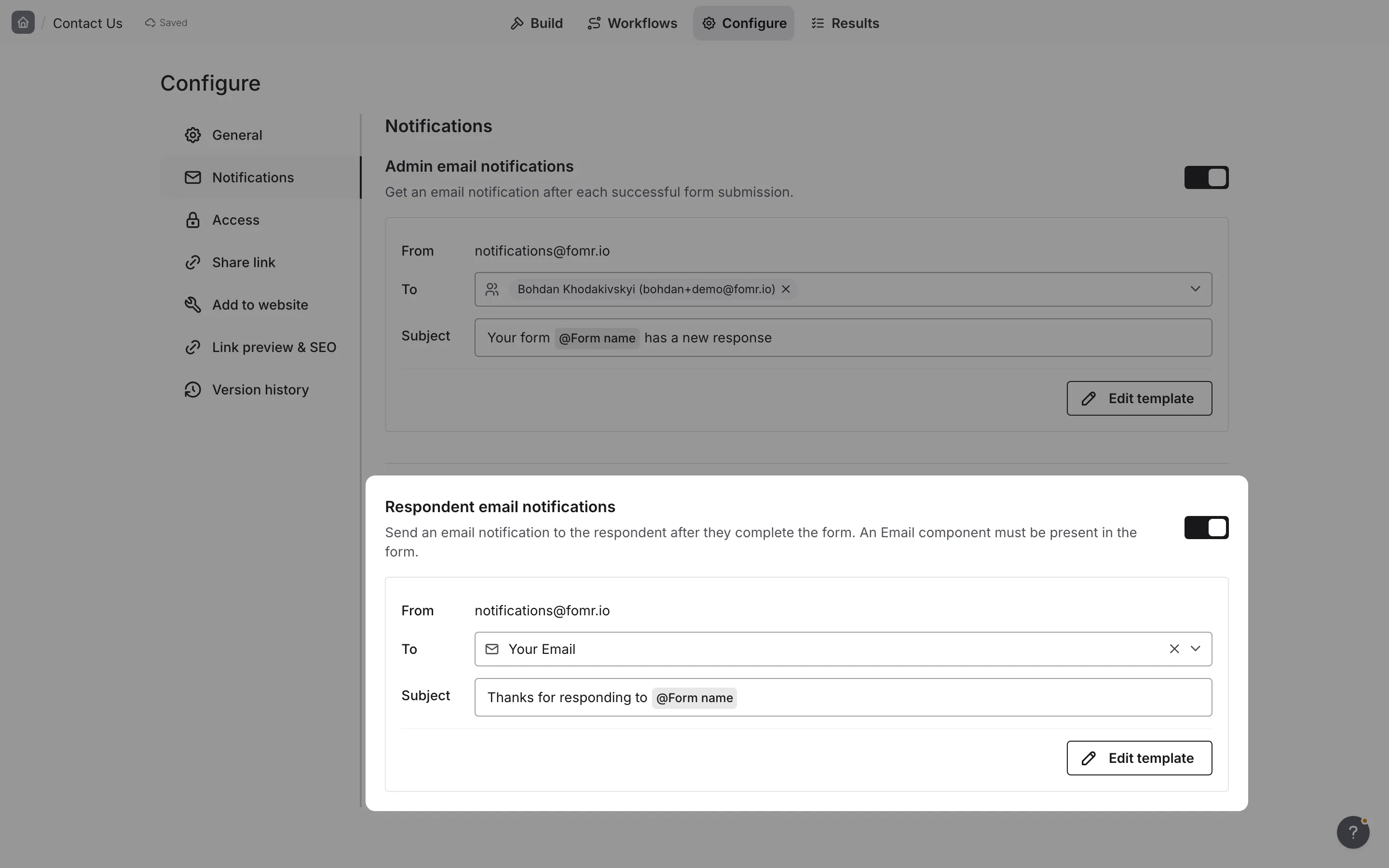Click the Link preview & SEO icon

[x=193, y=347]
